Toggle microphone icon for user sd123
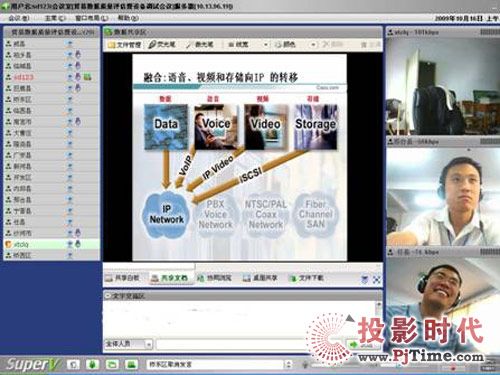The height and width of the screenshot is (375, 500). [78, 77]
